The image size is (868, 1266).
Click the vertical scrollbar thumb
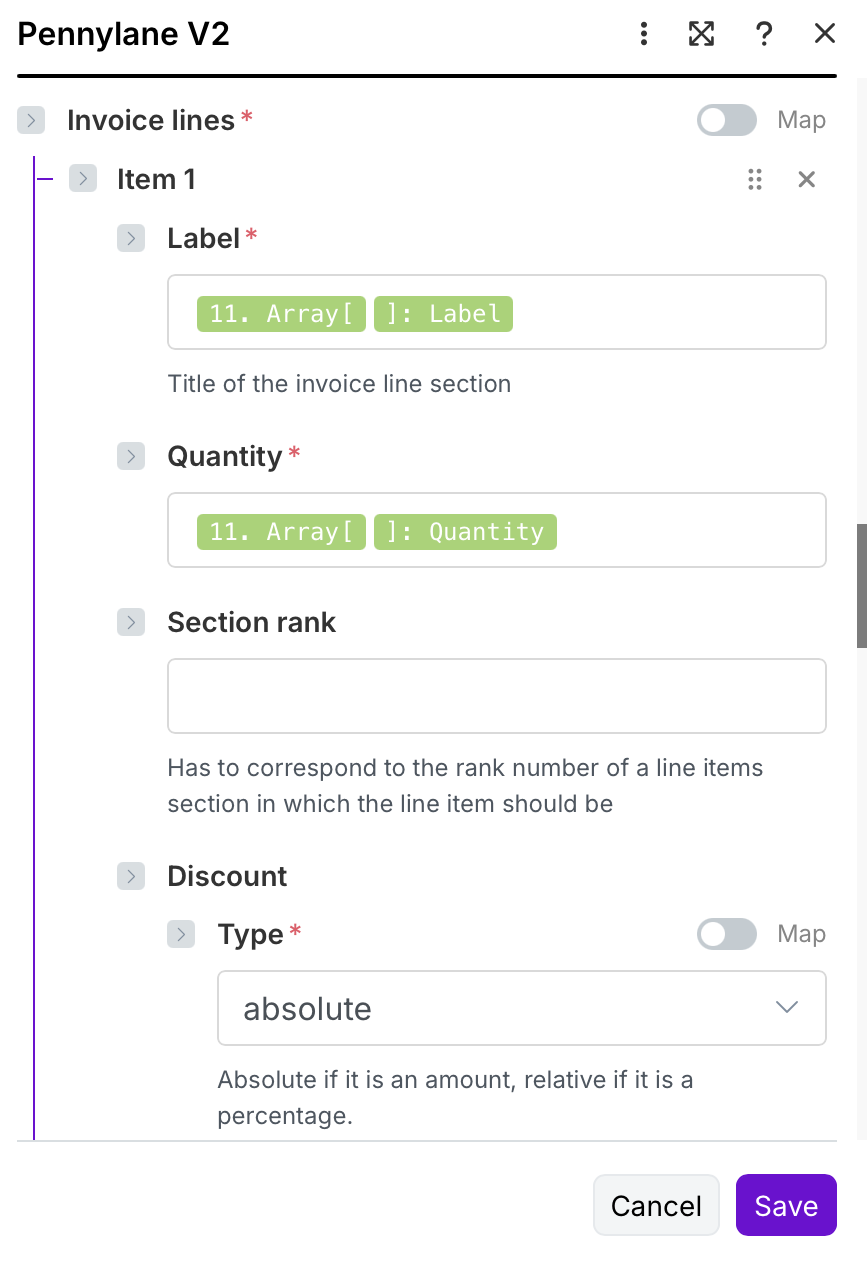coord(861,586)
